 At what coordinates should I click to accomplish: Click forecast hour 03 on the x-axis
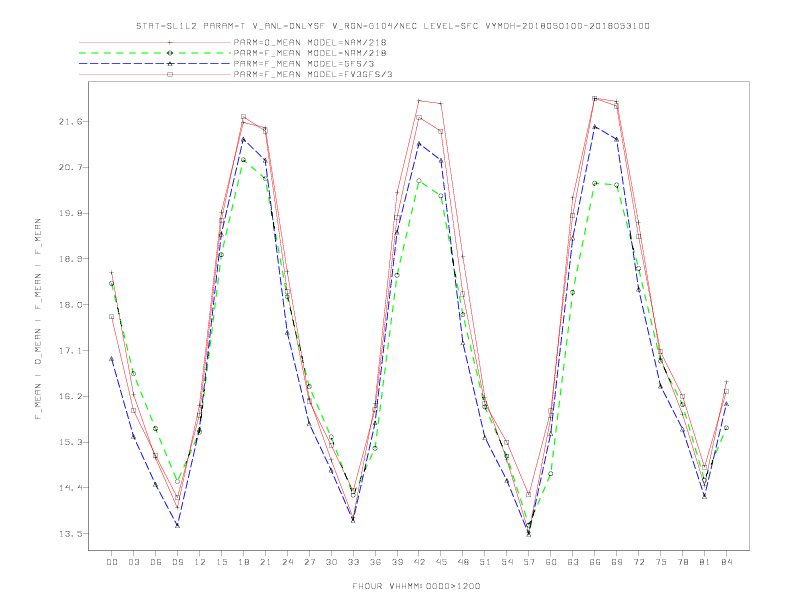(133, 562)
